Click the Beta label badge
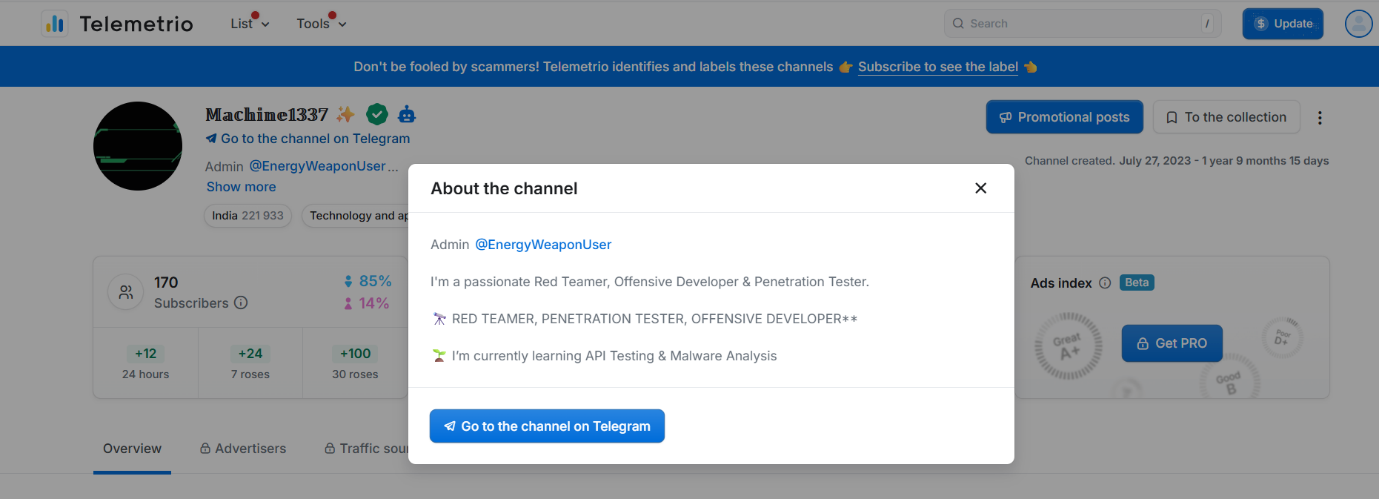This screenshot has width=1379, height=499. 1137,283
